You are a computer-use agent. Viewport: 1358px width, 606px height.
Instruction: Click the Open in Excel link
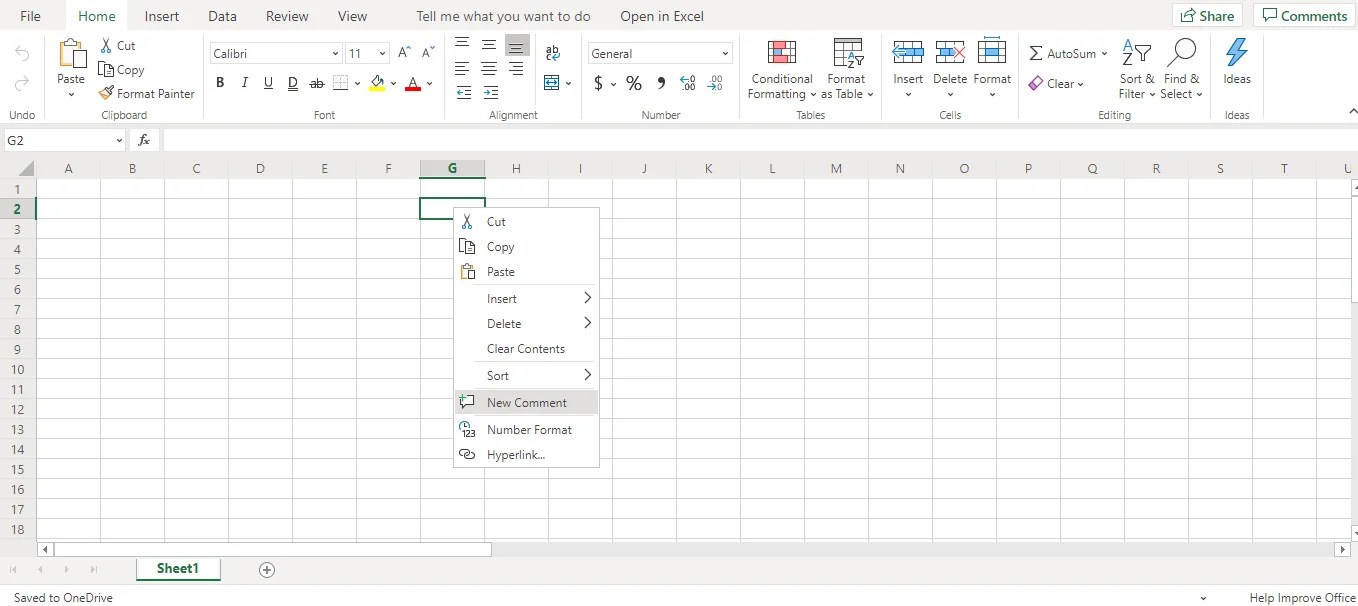pyautogui.click(x=661, y=16)
